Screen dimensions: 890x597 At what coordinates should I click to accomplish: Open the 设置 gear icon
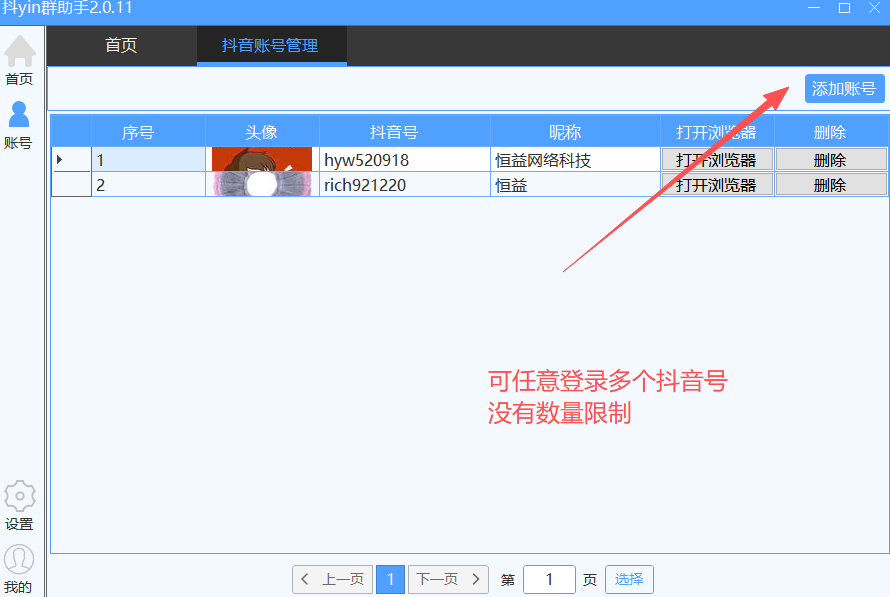coord(19,505)
